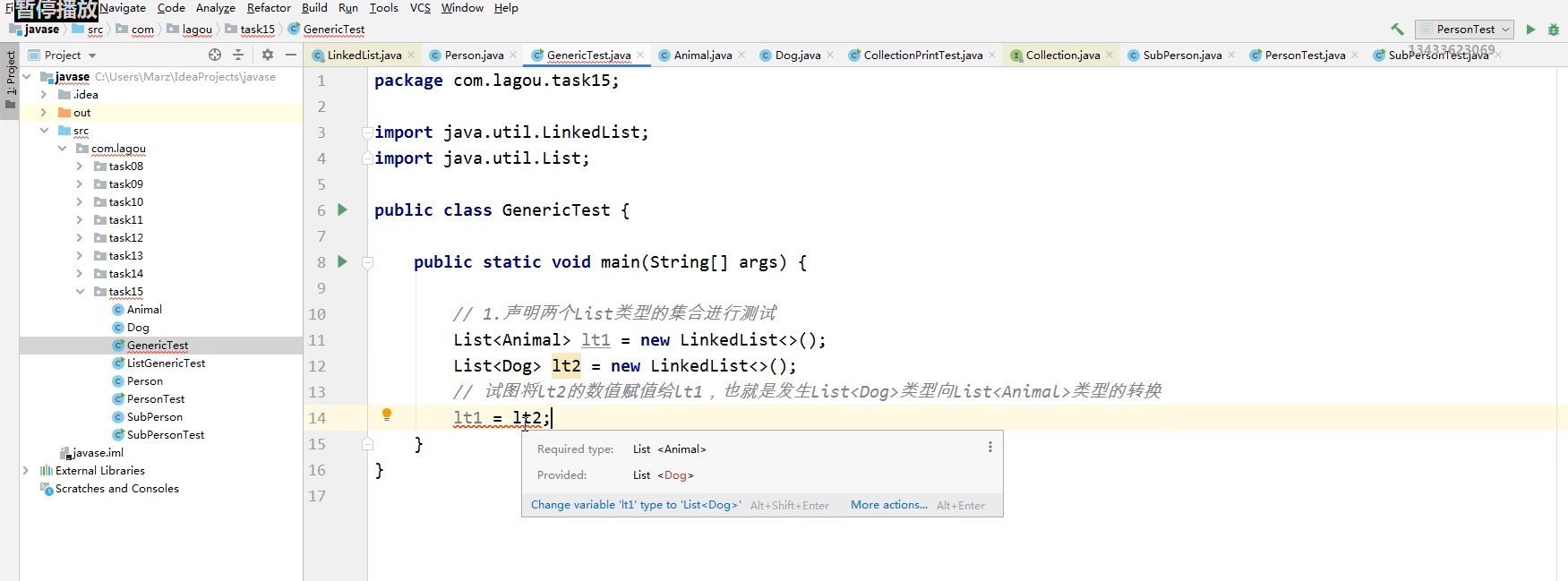Collapse the javase project root node

click(x=27, y=77)
